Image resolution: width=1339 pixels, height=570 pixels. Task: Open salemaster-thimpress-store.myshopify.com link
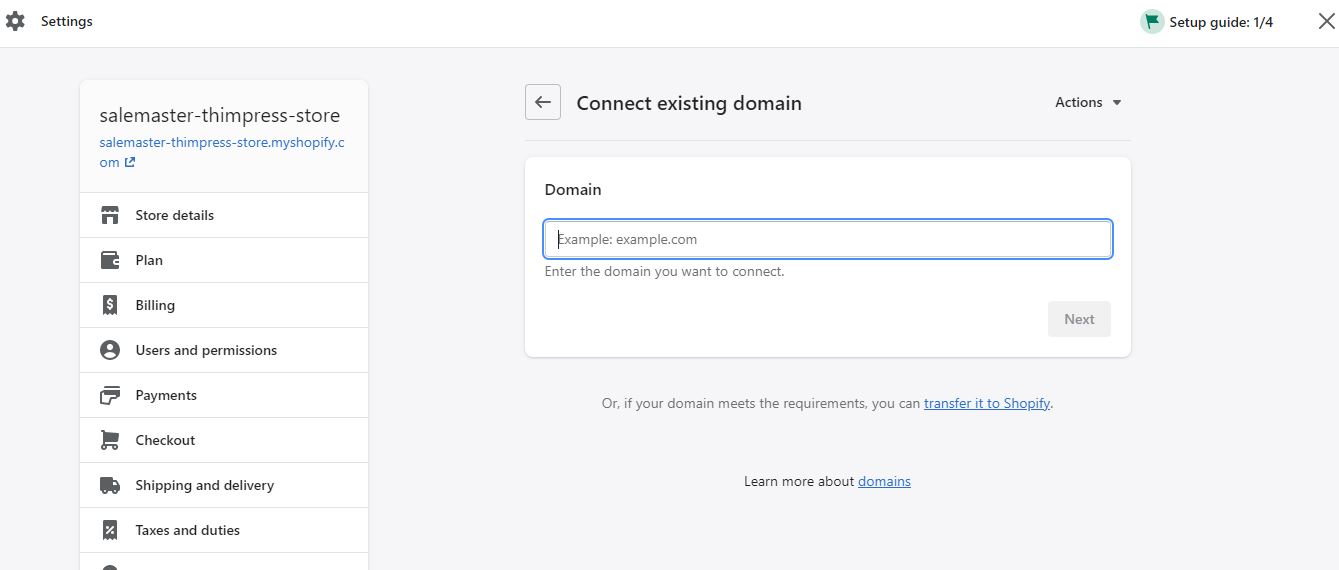point(222,152)
